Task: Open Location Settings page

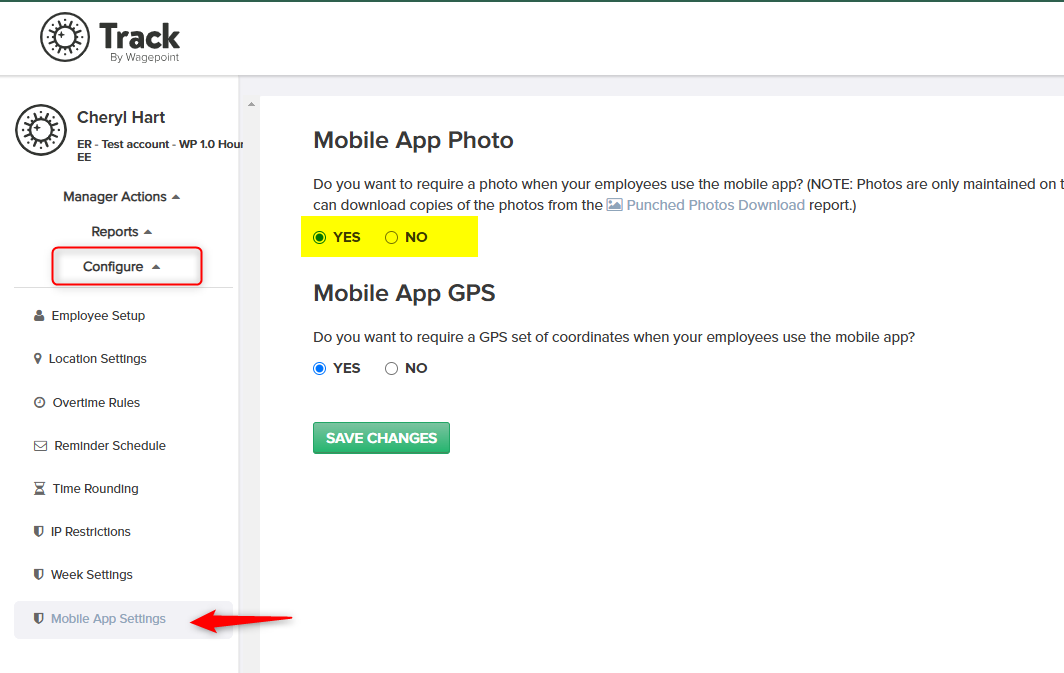Action: [98, 358]
